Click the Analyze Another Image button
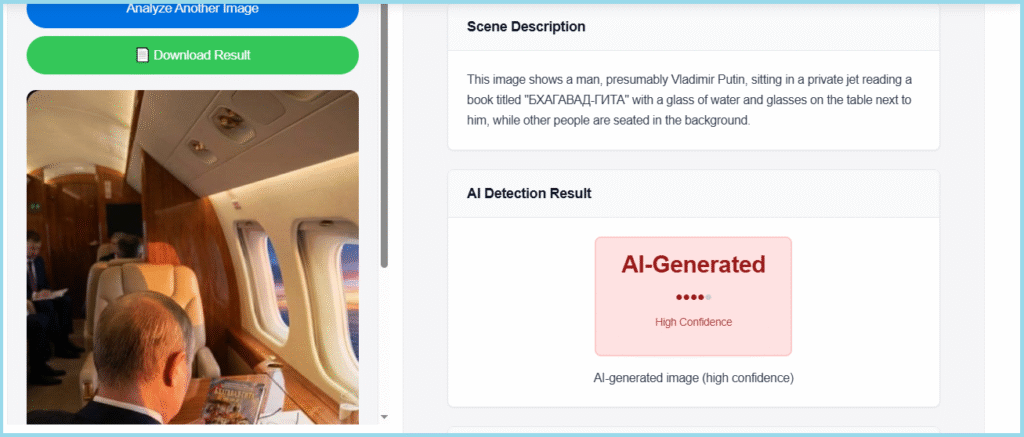The width and height of the screenshot is (1024, 437). [x=192, y=12]
